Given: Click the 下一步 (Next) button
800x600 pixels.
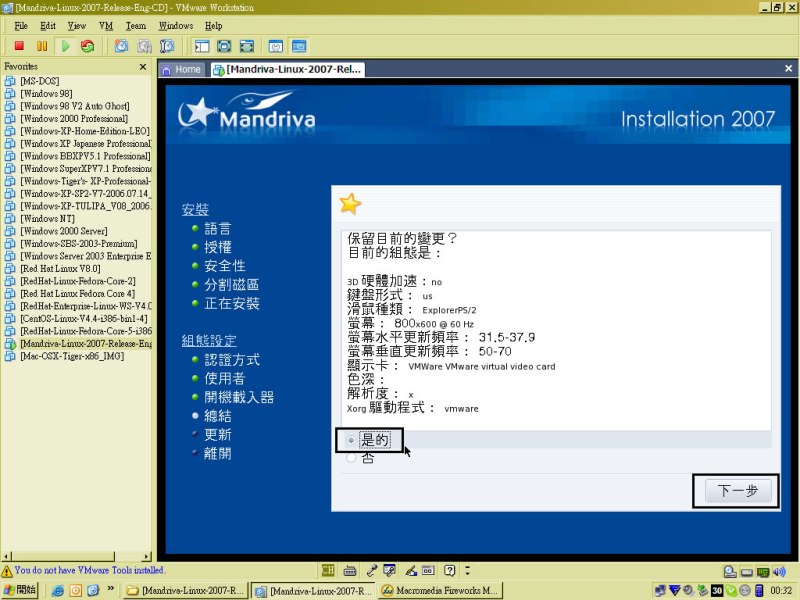Looking at the screenshot, I should point(738,491).
